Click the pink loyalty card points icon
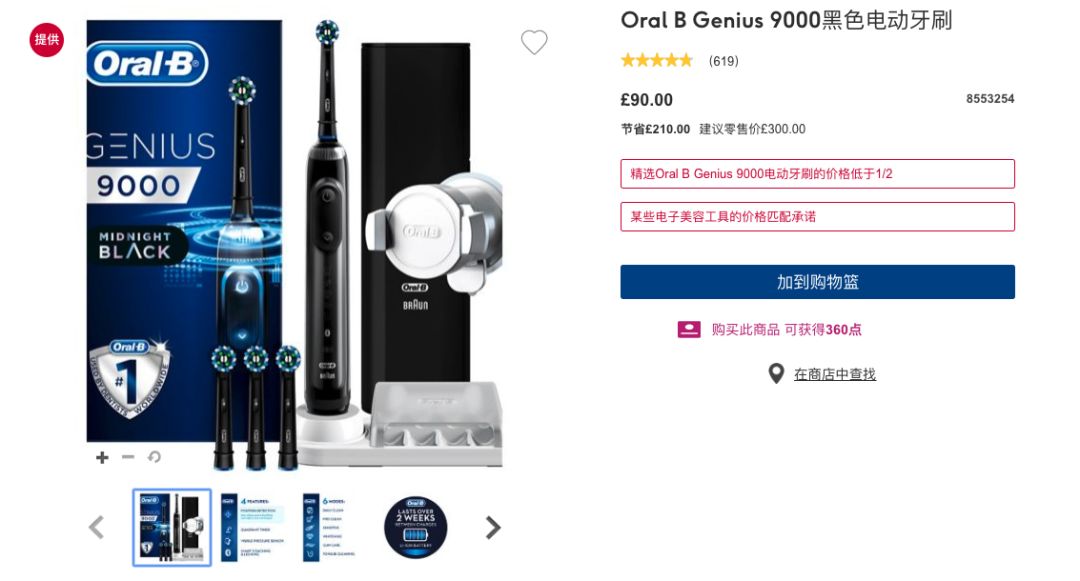The width and height of the screenshot is (1080, 581). pos(689,330)
